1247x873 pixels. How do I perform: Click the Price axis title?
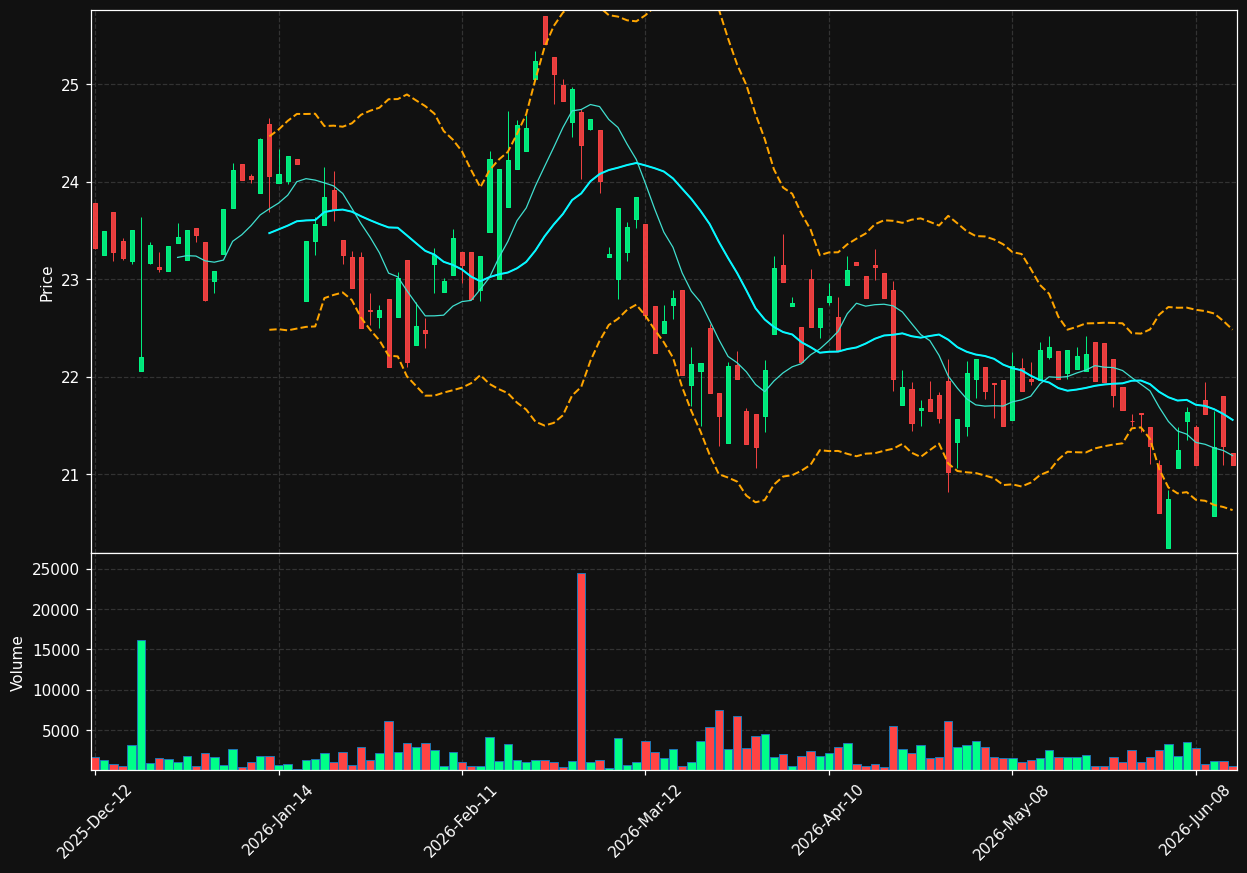point(47,283)
